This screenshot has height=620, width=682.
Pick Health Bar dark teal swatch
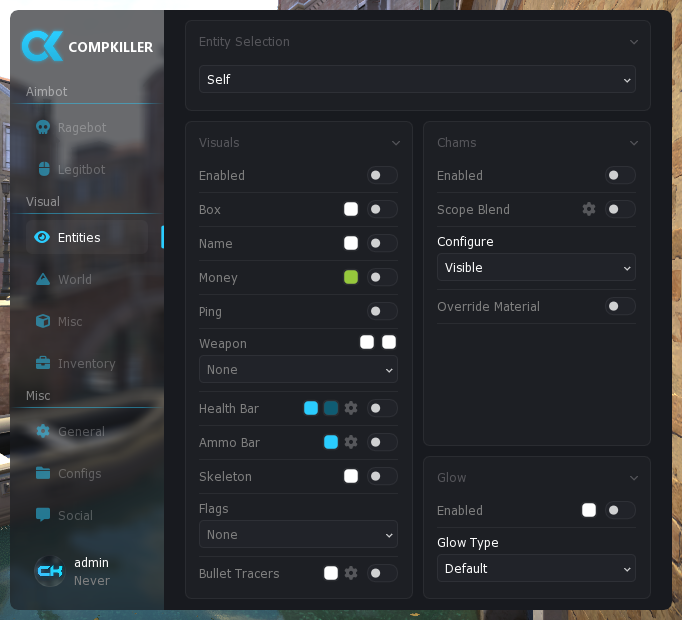[x=331, y=408]
